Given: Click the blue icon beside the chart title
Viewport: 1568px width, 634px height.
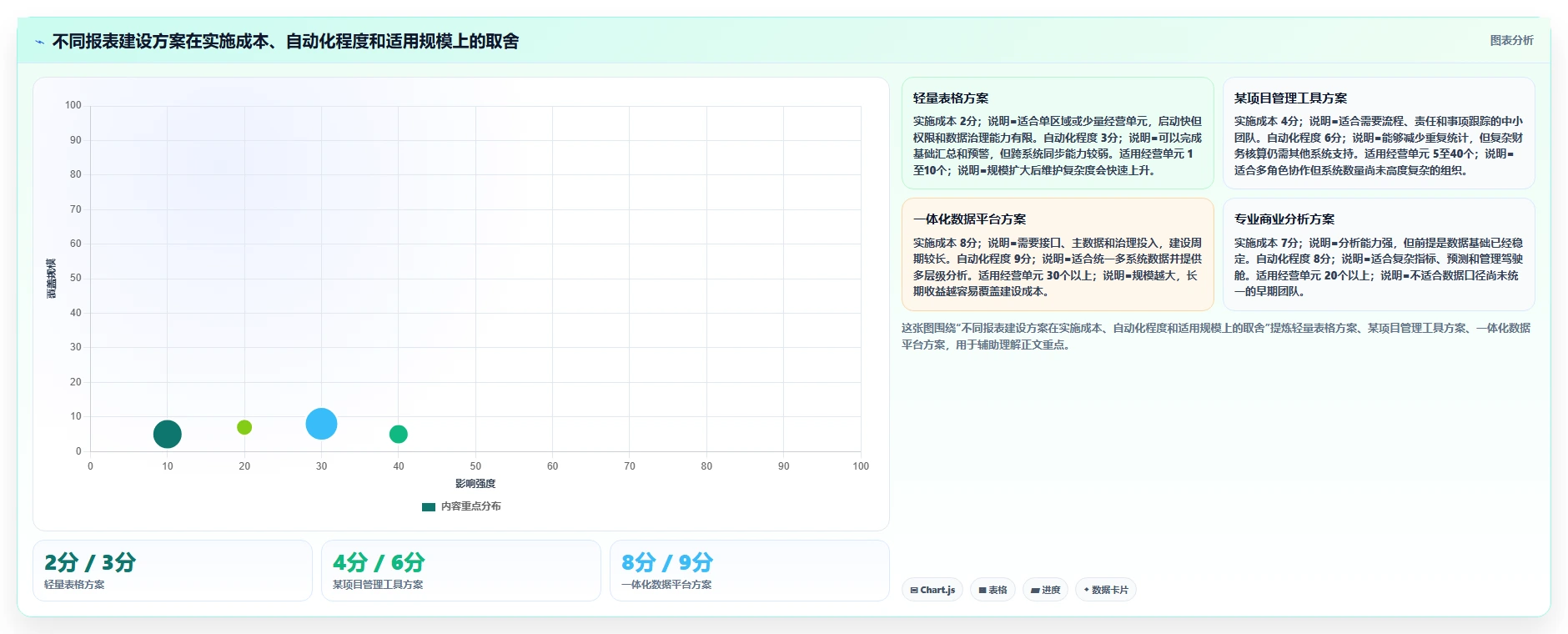Looking at the screenshot, I should point(39,42).
